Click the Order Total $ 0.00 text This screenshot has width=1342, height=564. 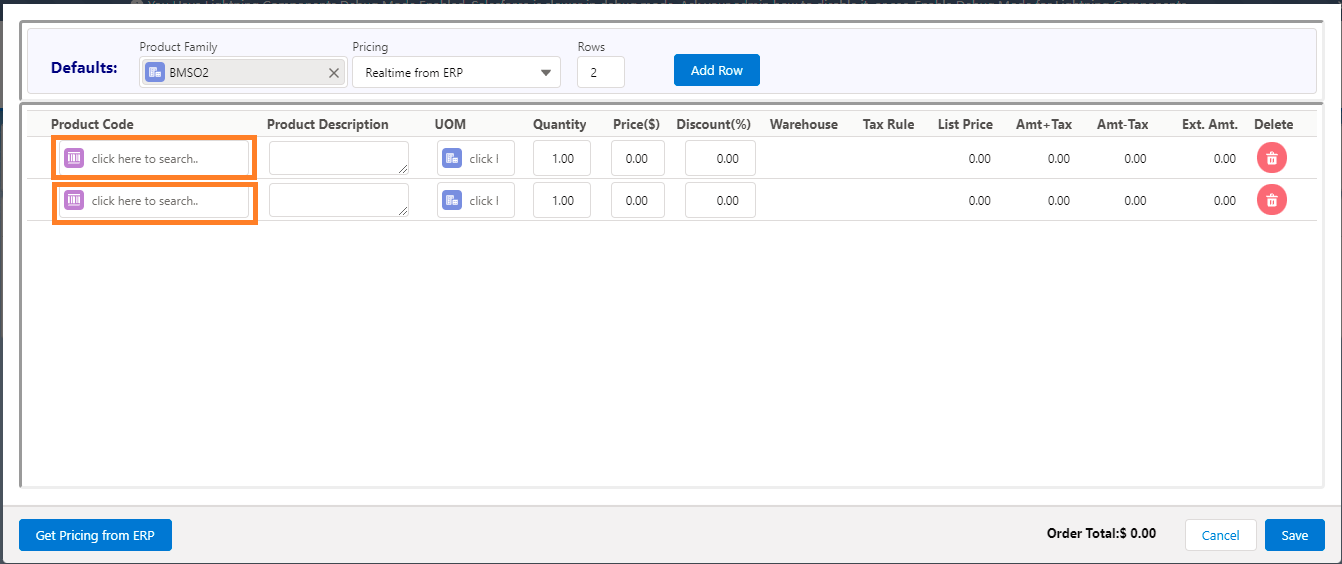[x=1101, y=533]
